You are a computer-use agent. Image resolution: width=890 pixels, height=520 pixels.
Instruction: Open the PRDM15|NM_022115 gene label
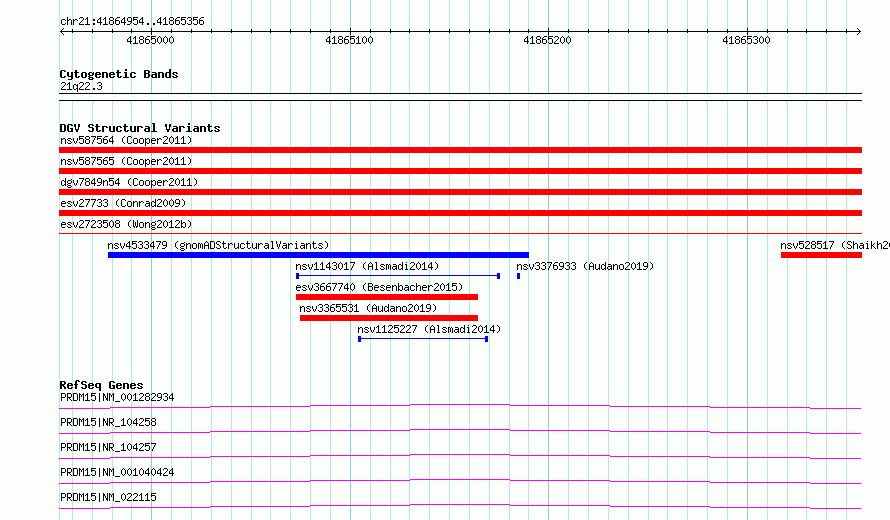[108, 497]
